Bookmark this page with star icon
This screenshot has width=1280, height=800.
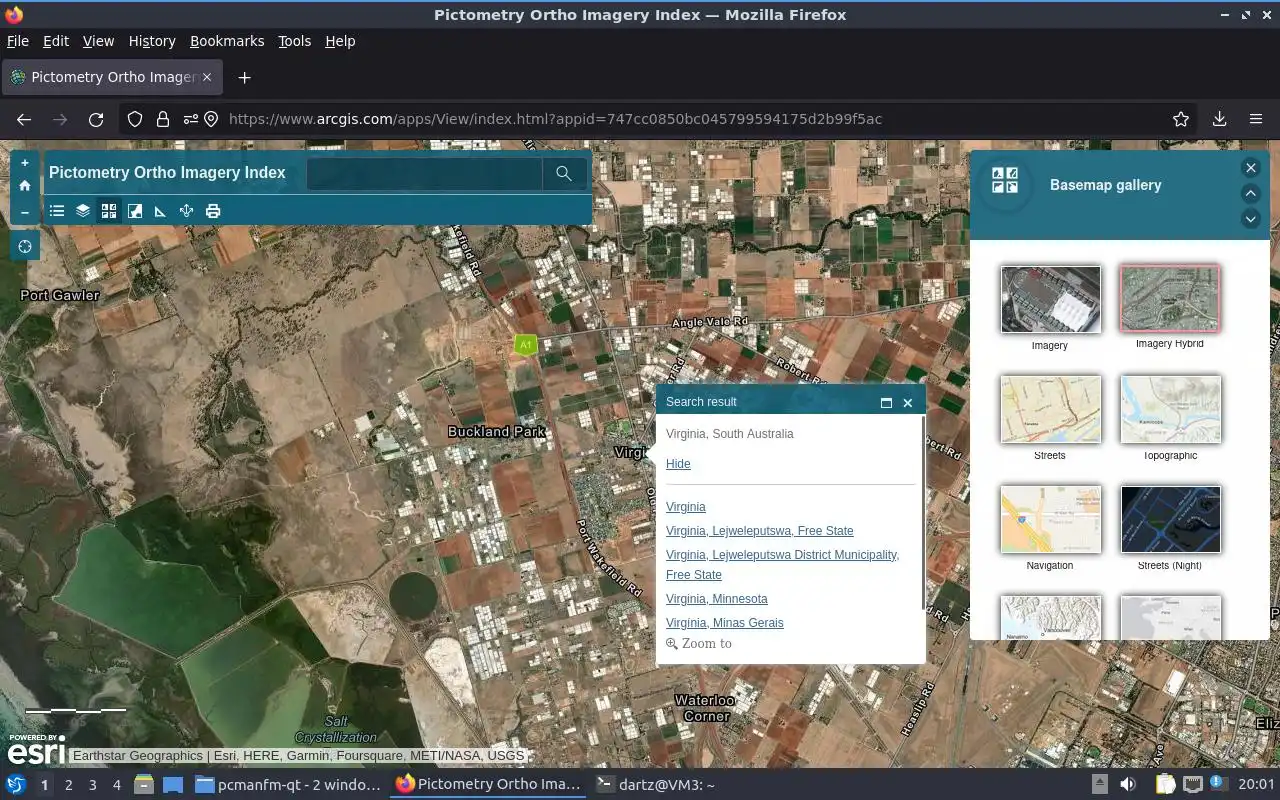pyautogui.click(x=1181, y=119)
